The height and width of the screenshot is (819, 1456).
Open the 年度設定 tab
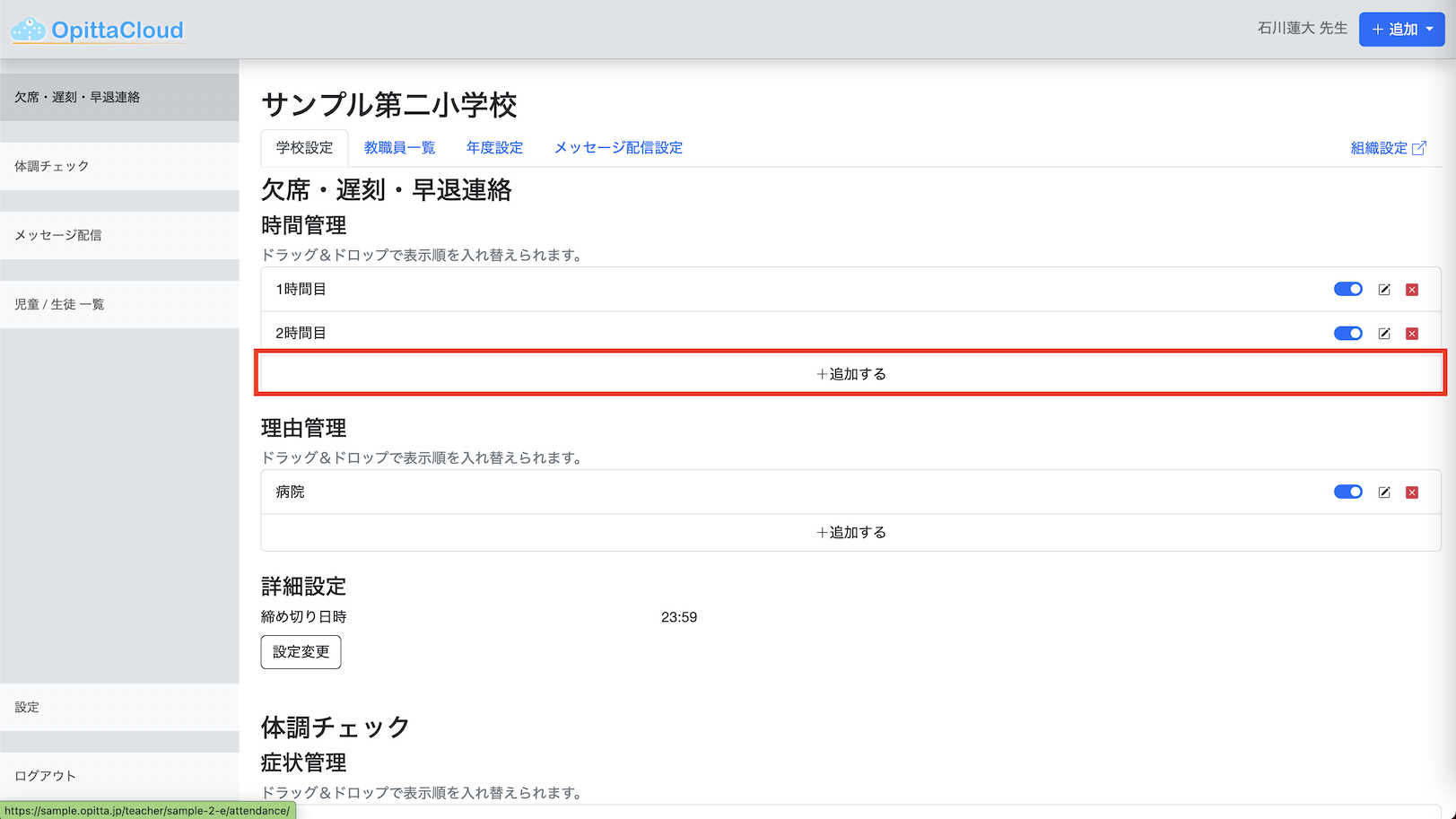(494, 148)
